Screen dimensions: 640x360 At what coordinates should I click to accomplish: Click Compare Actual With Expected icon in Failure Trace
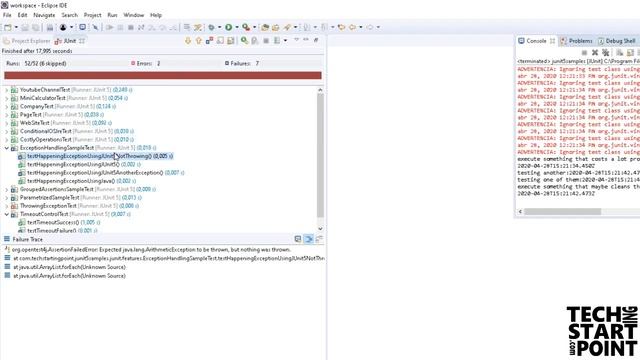point(319,239)
